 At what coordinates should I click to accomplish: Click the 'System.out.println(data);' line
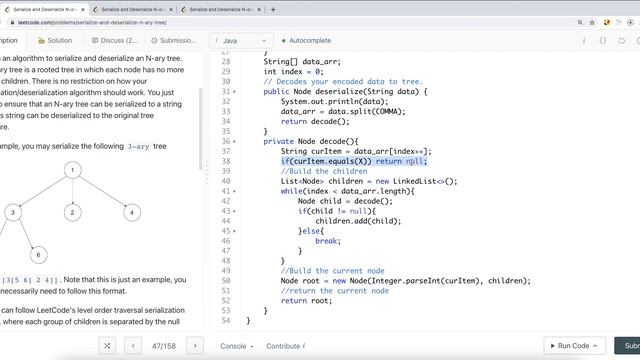tap(335, 101)
